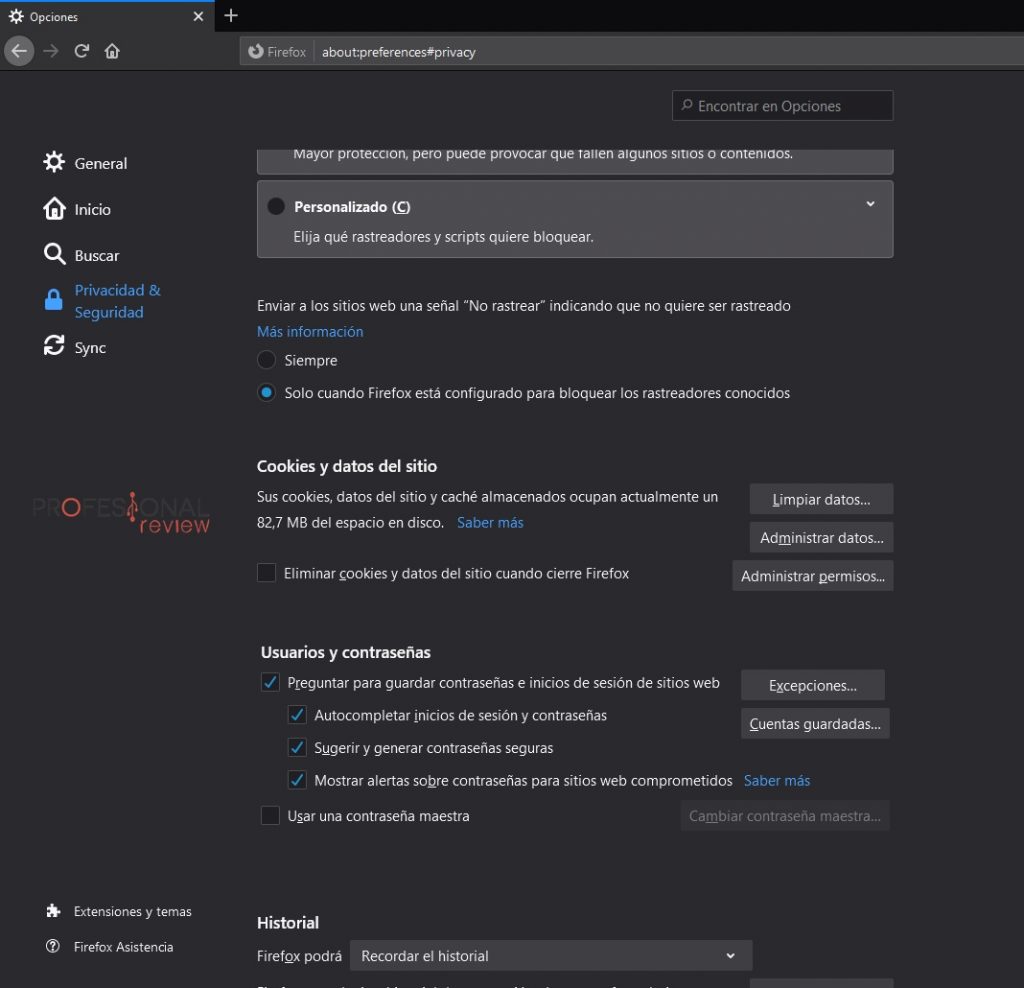Click Limpiar datos button
The image size is (1024, 988).
point(821,499)
